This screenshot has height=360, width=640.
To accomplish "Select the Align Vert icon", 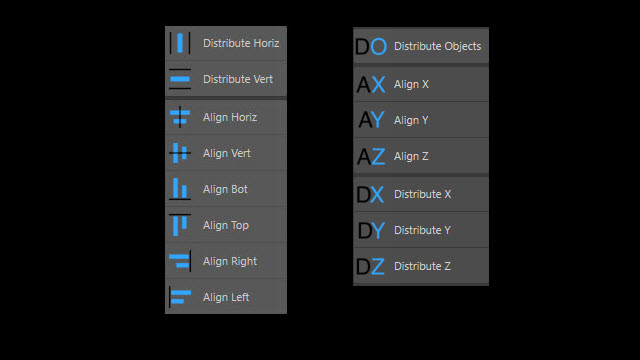I will pyautogui.click(x=180, y=153).
